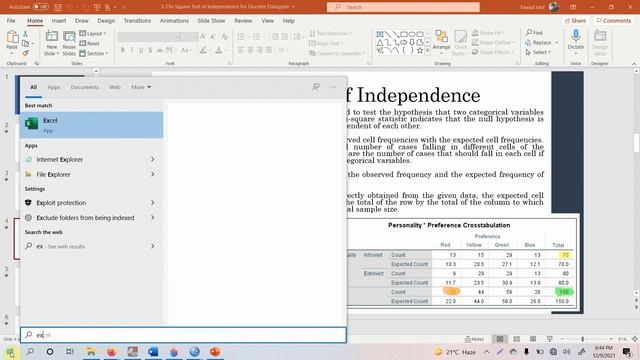
Task: Click the Text Highlight Color swatch
Action: coord(203,50)
